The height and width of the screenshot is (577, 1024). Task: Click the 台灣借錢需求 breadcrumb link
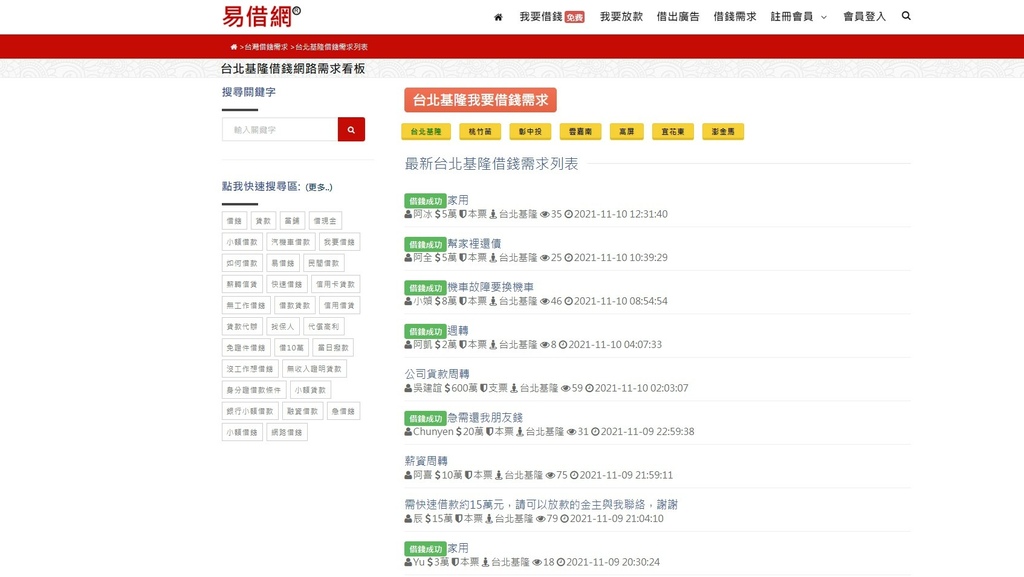point(266,47)
